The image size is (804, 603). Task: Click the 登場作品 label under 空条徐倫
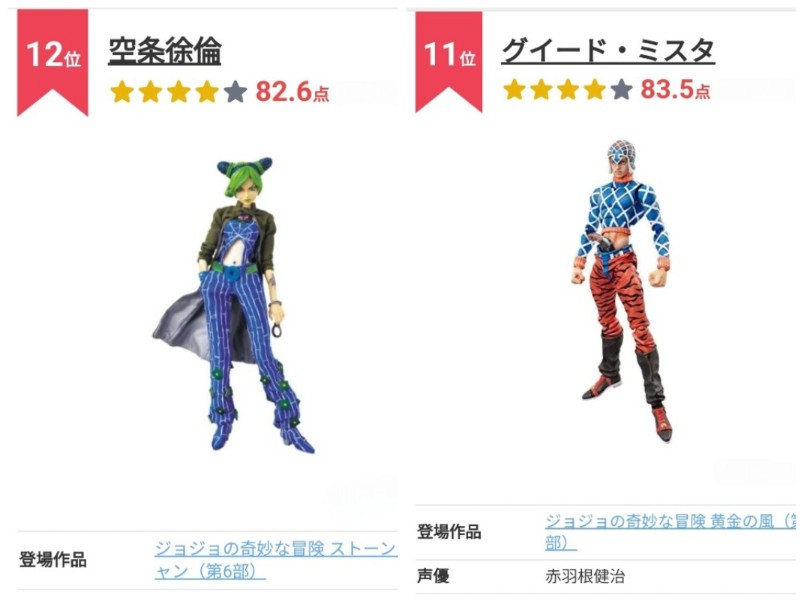click(x=53, y=560)
